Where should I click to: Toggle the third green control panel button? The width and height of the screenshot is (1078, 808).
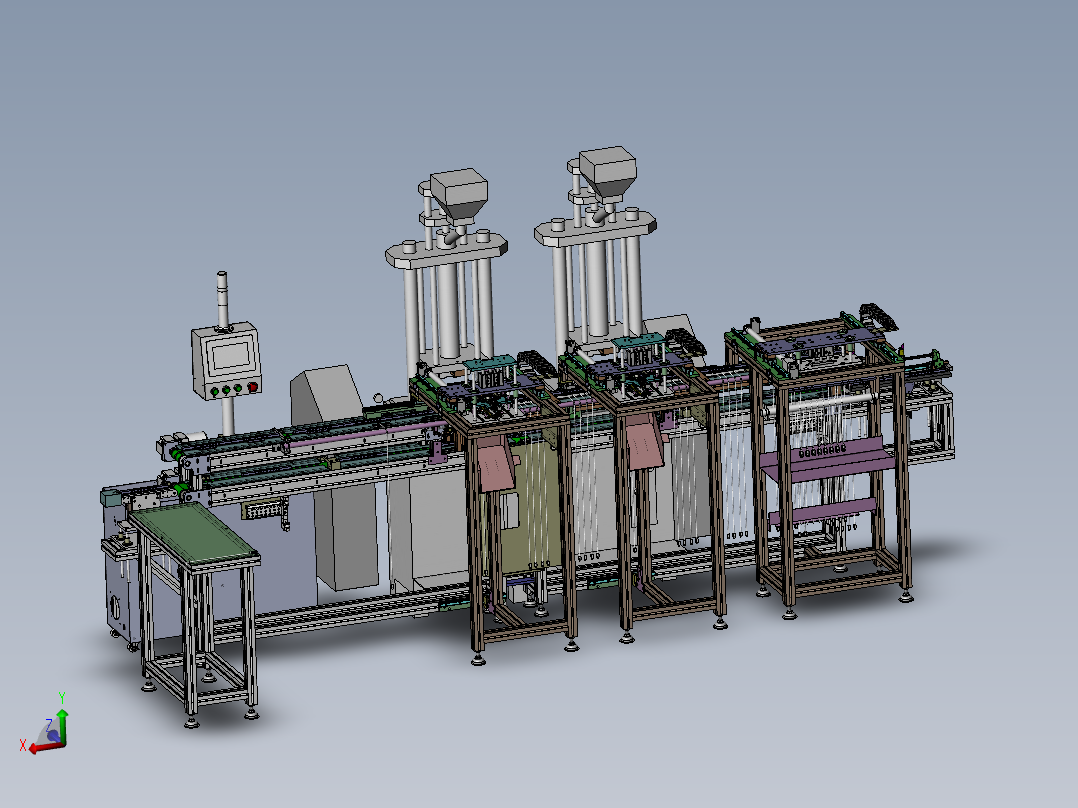(238, 389)
